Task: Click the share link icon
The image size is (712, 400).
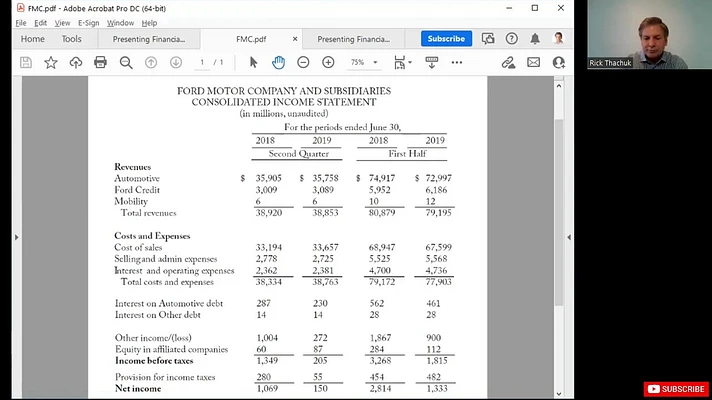Action: click(508, 62)
